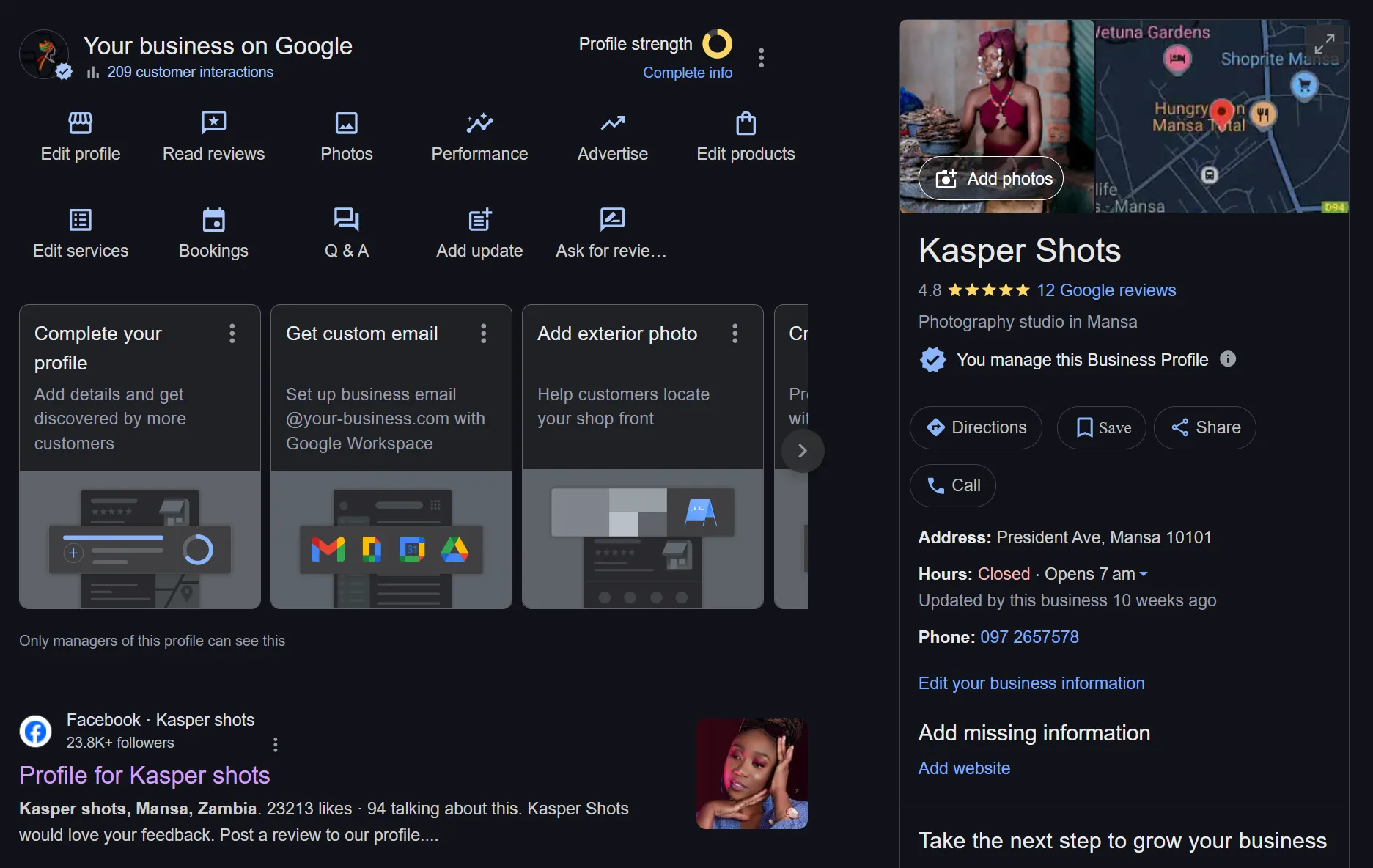Click the Closed hours status text

(1004, 574)
